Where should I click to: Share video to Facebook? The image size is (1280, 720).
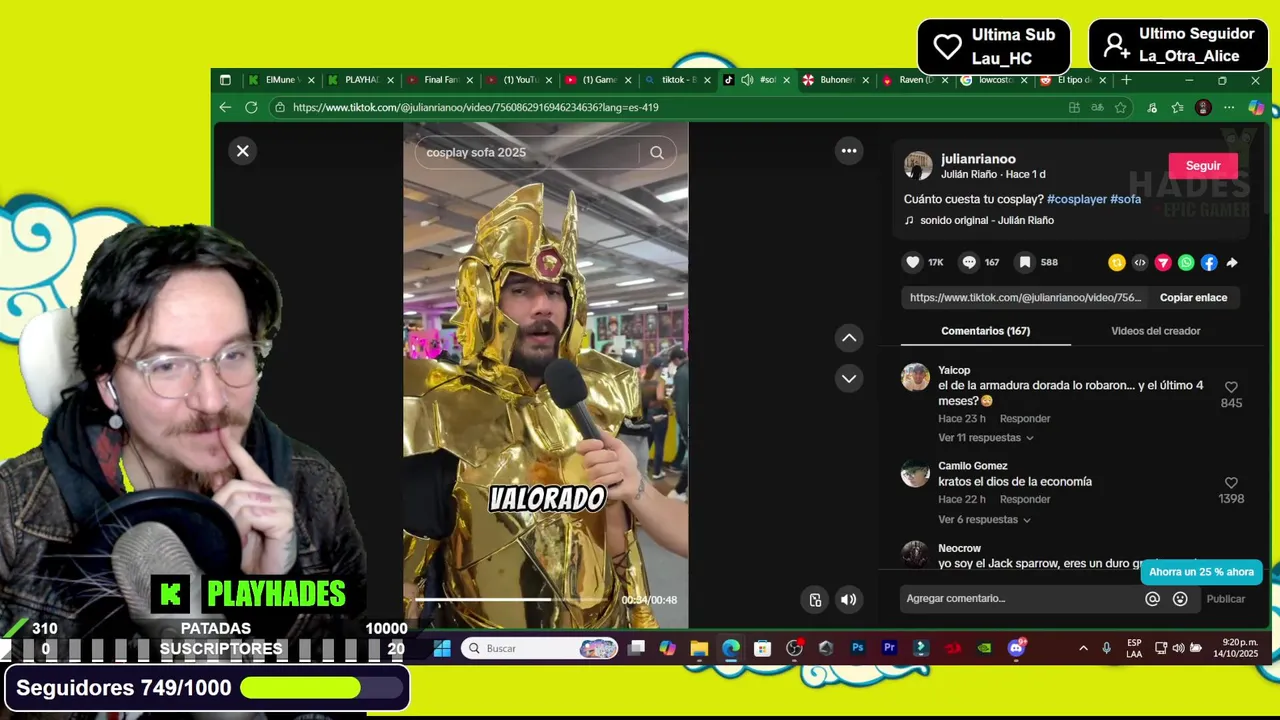1209,263
